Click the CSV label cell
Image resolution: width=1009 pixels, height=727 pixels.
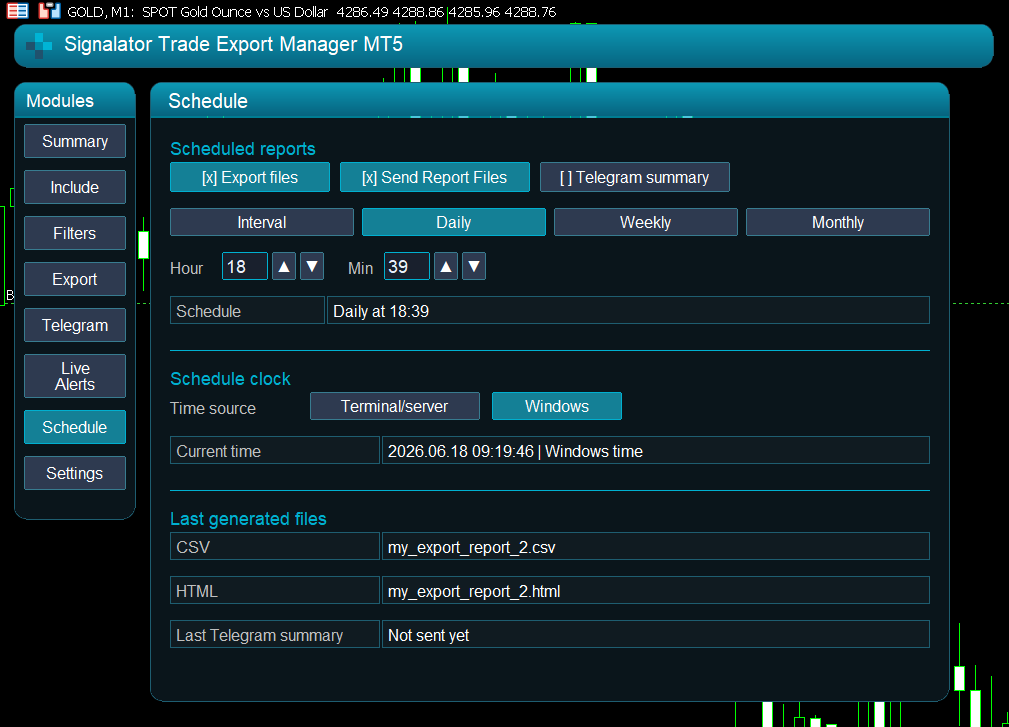[x=275, y=546]
